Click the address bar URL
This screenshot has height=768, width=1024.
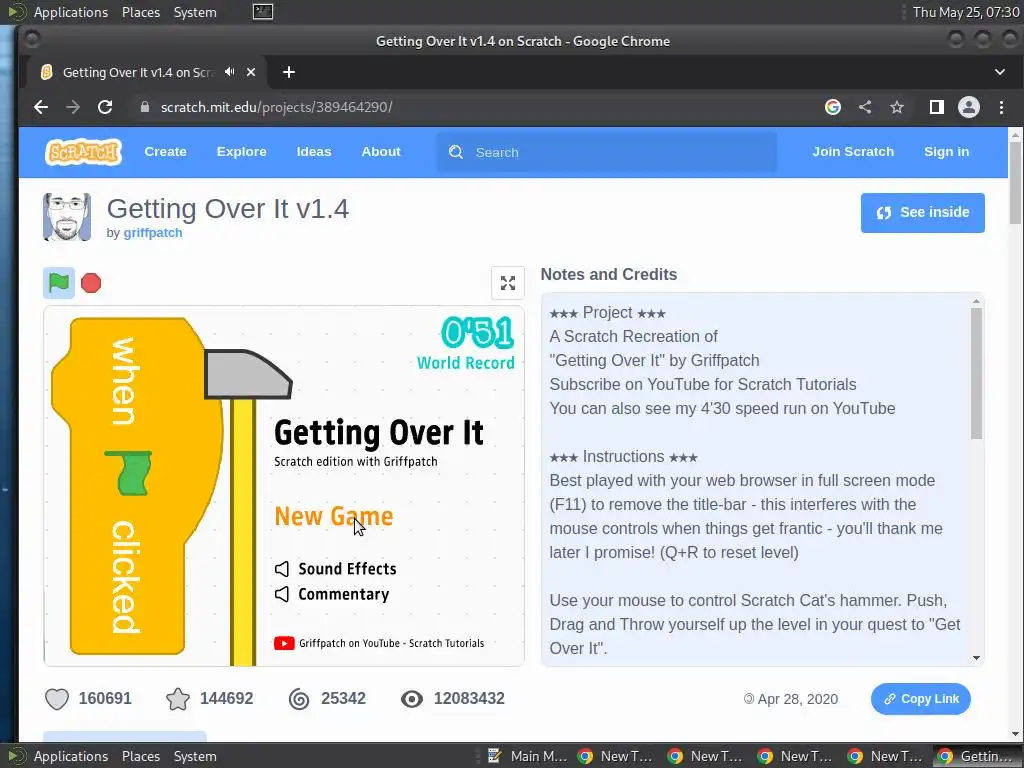coord(276,107)
